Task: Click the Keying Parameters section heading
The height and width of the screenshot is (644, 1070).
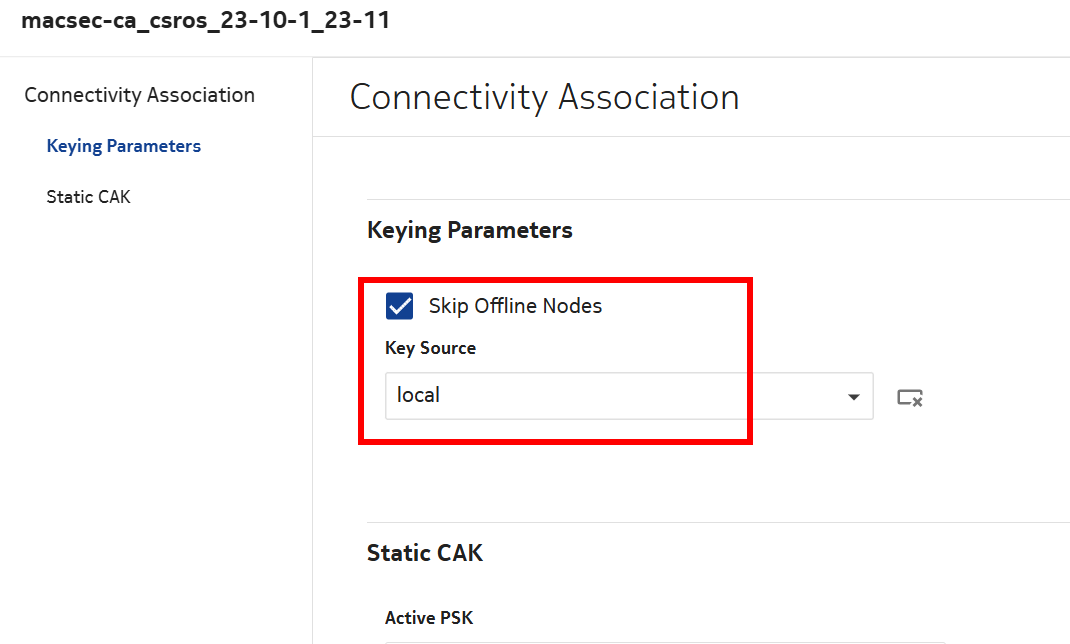Action: [470, 230]
